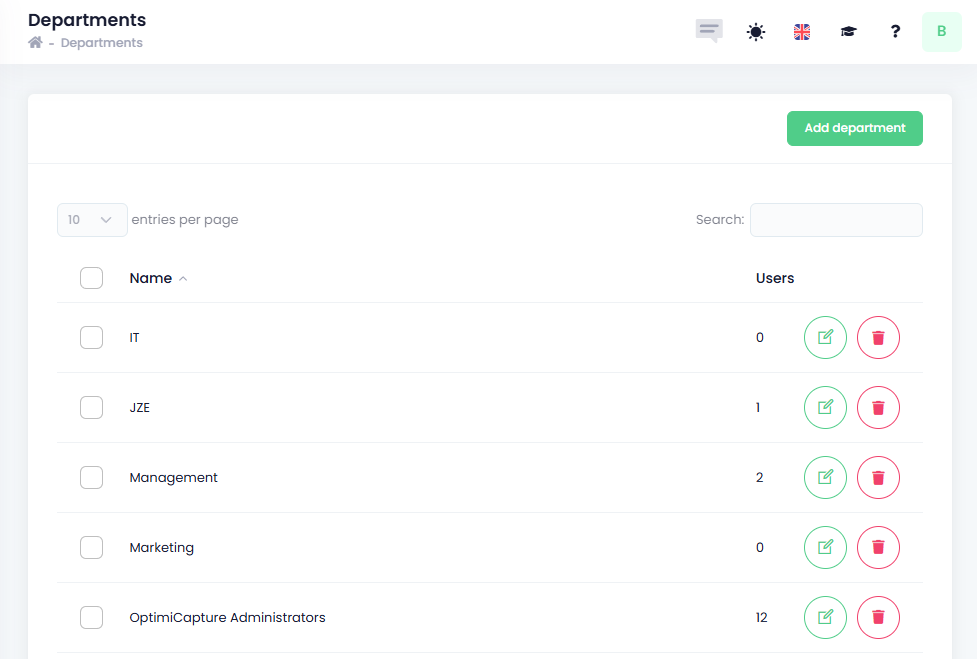This screenshot has height=659, width=977.
Task: Focus the Search input field
Action: [x=836, y=220]
